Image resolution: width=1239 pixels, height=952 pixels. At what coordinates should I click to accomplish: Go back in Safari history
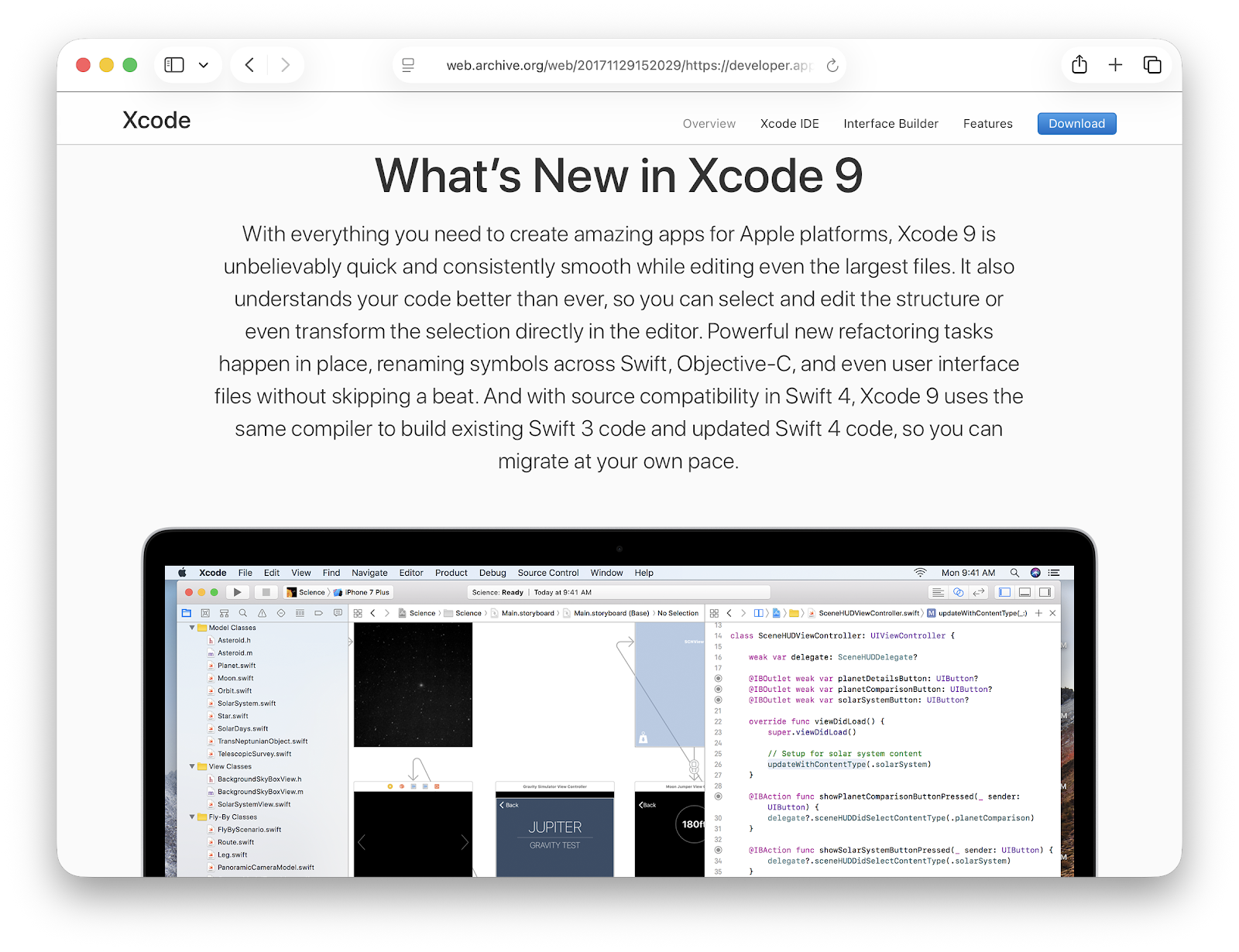click(249, 65)
